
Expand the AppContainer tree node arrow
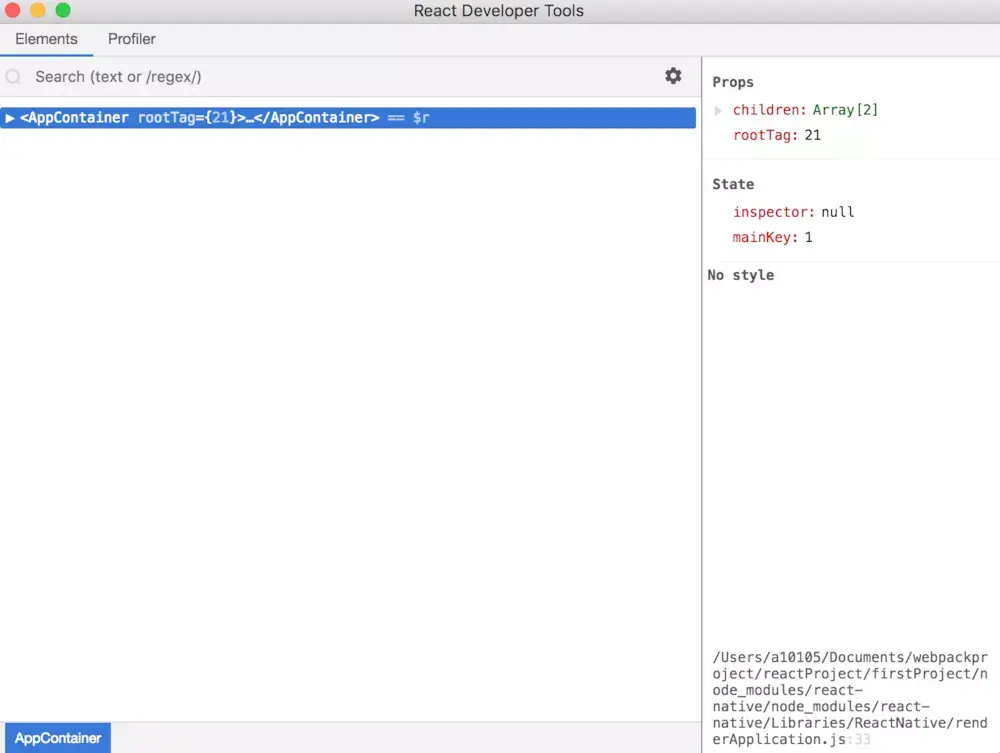[10, 118]
